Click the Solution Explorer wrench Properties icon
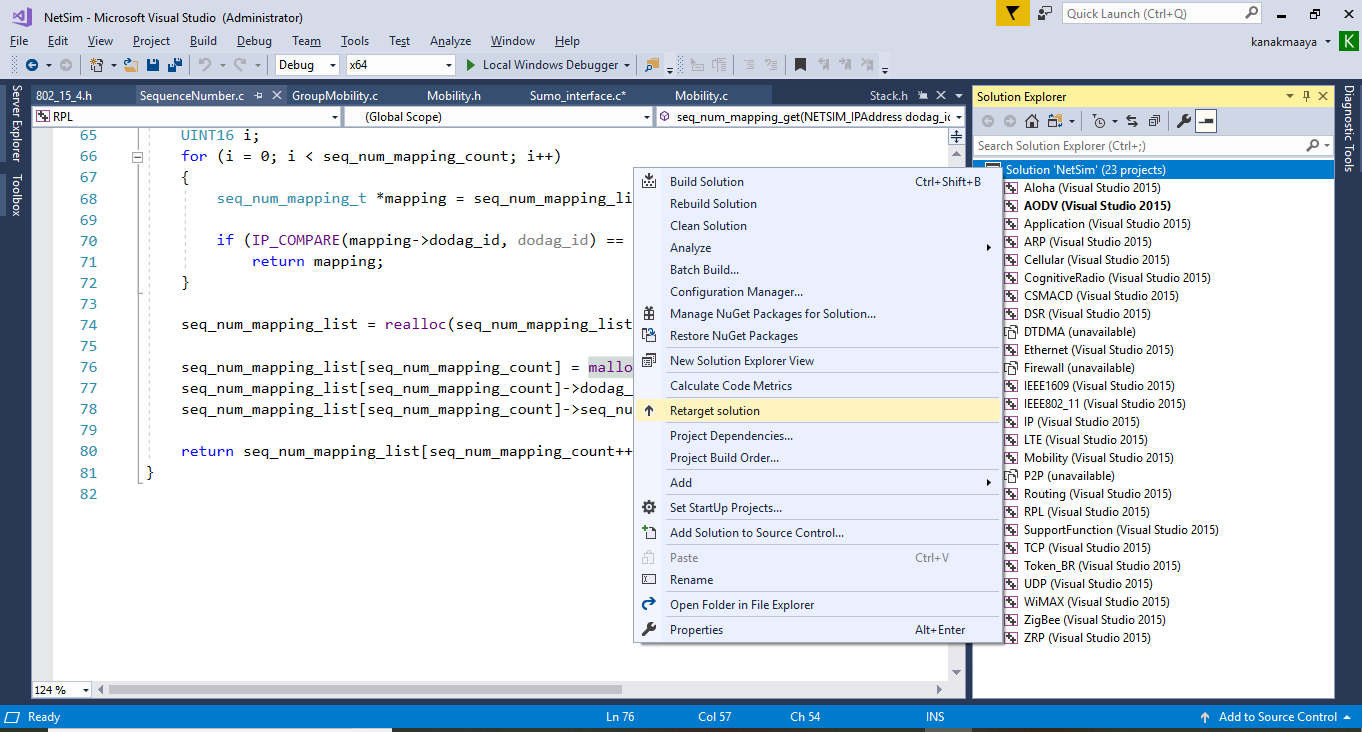The height and width of the screenshot is (732, 1362). point(1183,121)
